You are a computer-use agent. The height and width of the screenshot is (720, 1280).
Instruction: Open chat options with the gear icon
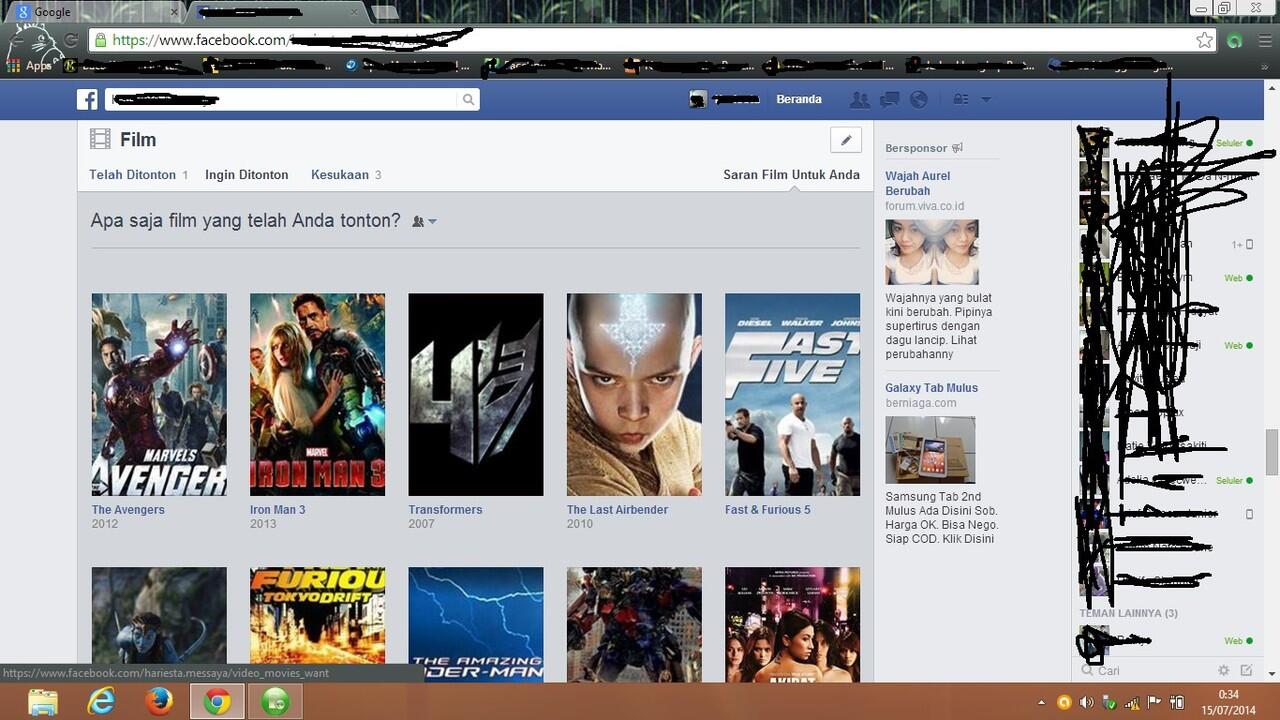click(x=1223, y=670)
